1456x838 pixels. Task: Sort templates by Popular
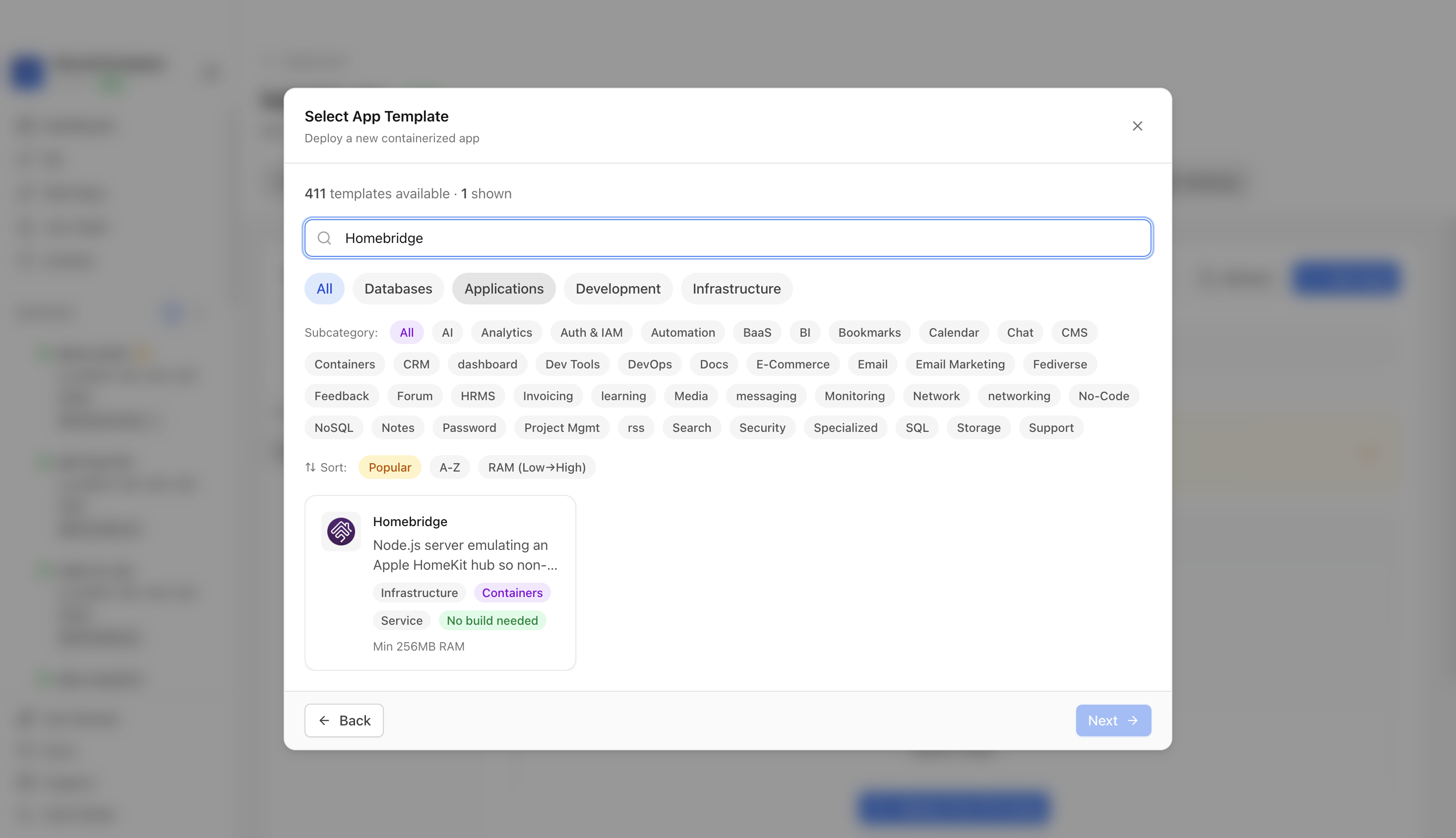pyautogui.click(x=390, y=467)
